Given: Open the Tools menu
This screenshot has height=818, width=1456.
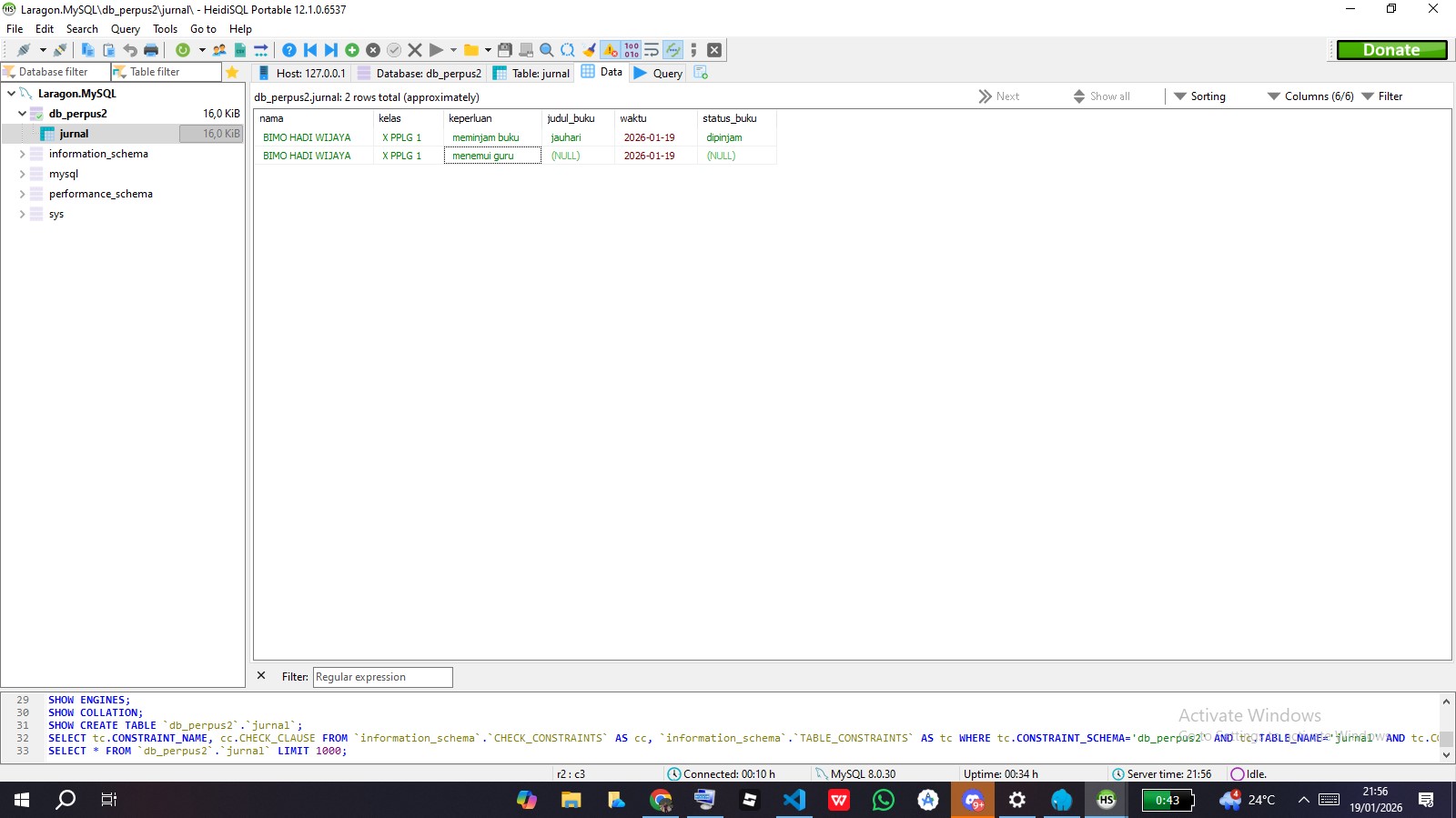Looking at the screenshot, I should 166,29.
